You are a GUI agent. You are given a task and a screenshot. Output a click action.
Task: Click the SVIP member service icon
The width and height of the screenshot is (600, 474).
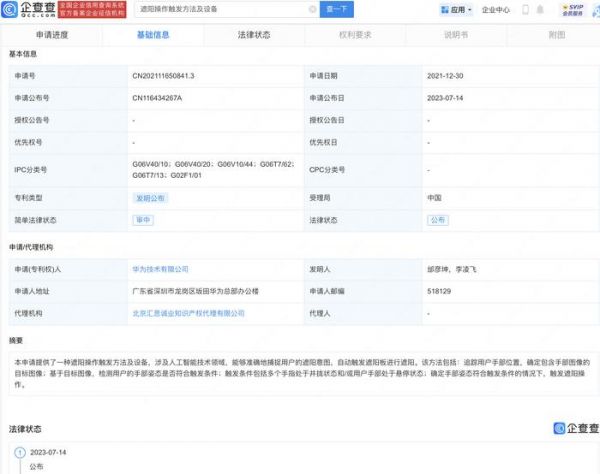click(x=572, y=10)
